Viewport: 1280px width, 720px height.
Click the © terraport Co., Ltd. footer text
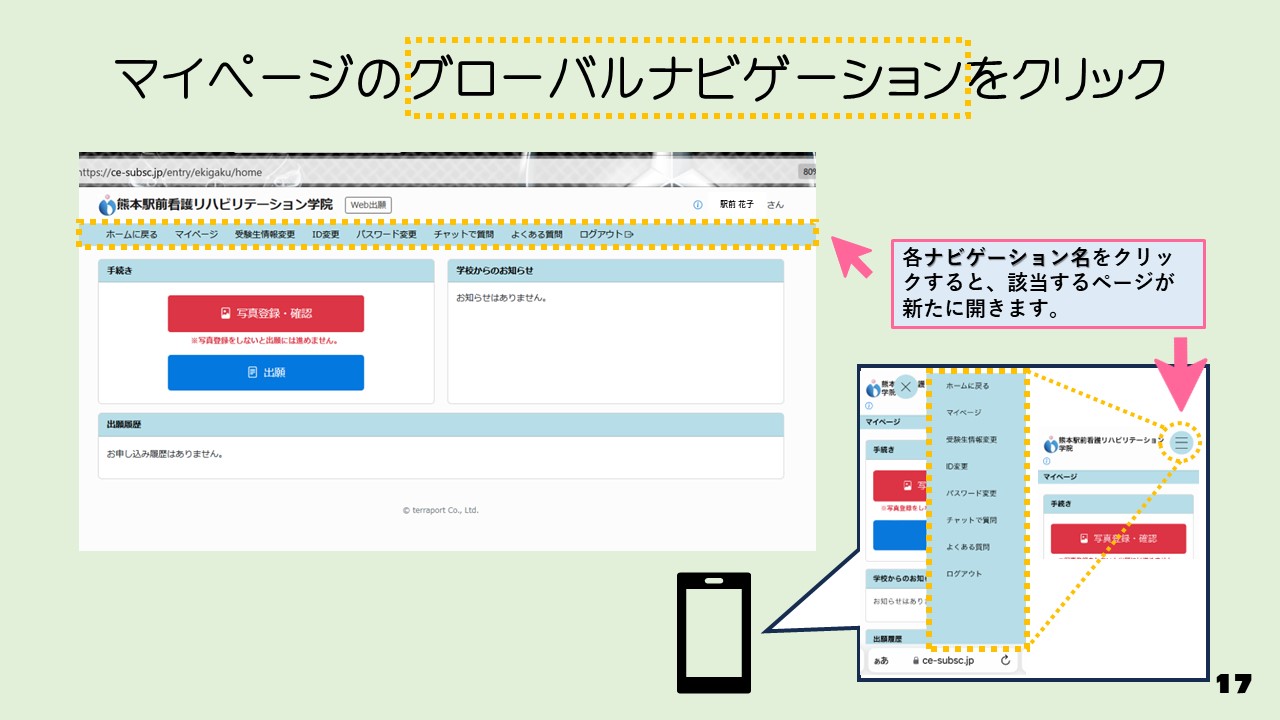pyautogui.click(x=441, y=510)
